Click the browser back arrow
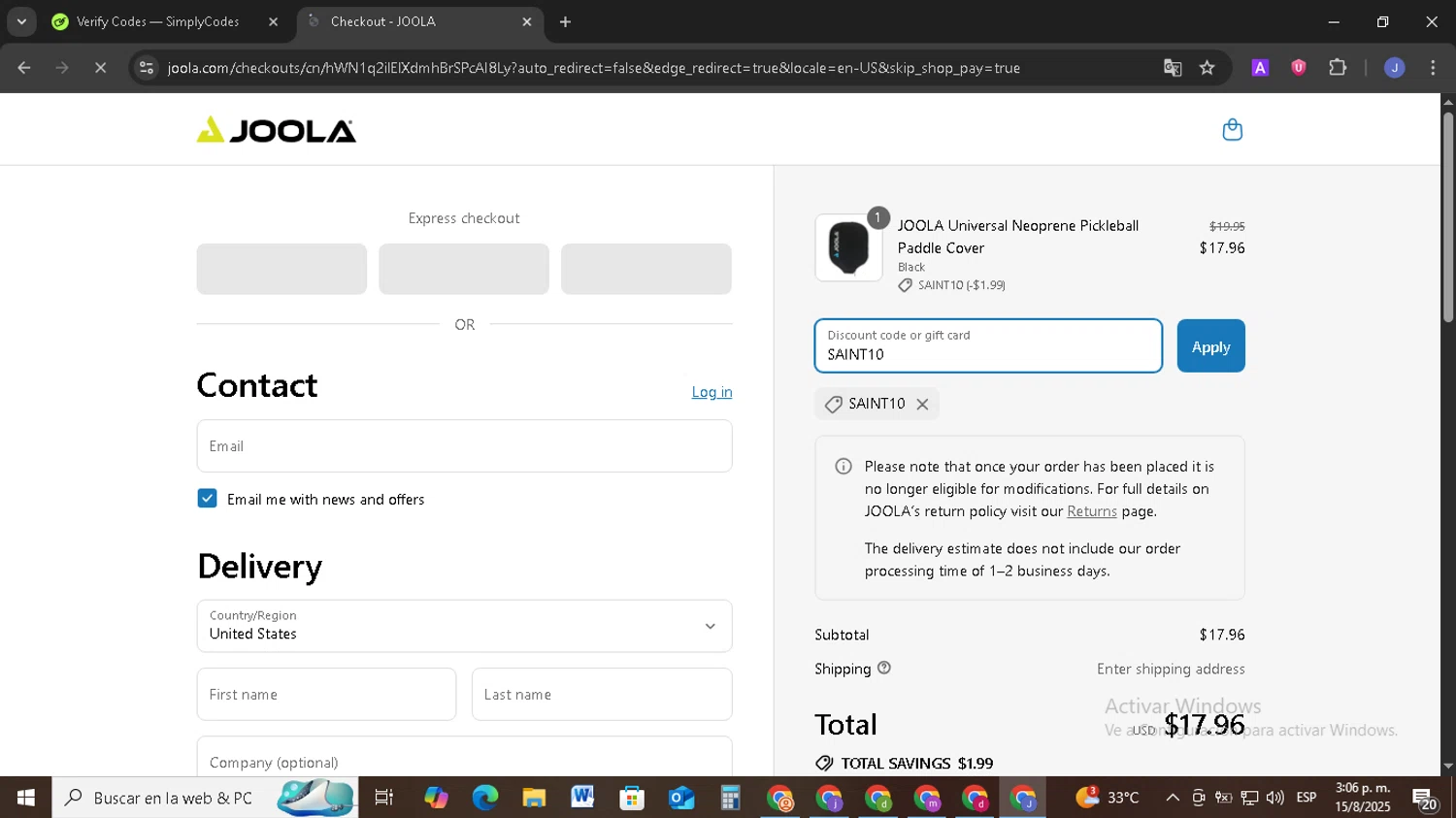This screenshot has height=818, width=1456. click(24, 68)
